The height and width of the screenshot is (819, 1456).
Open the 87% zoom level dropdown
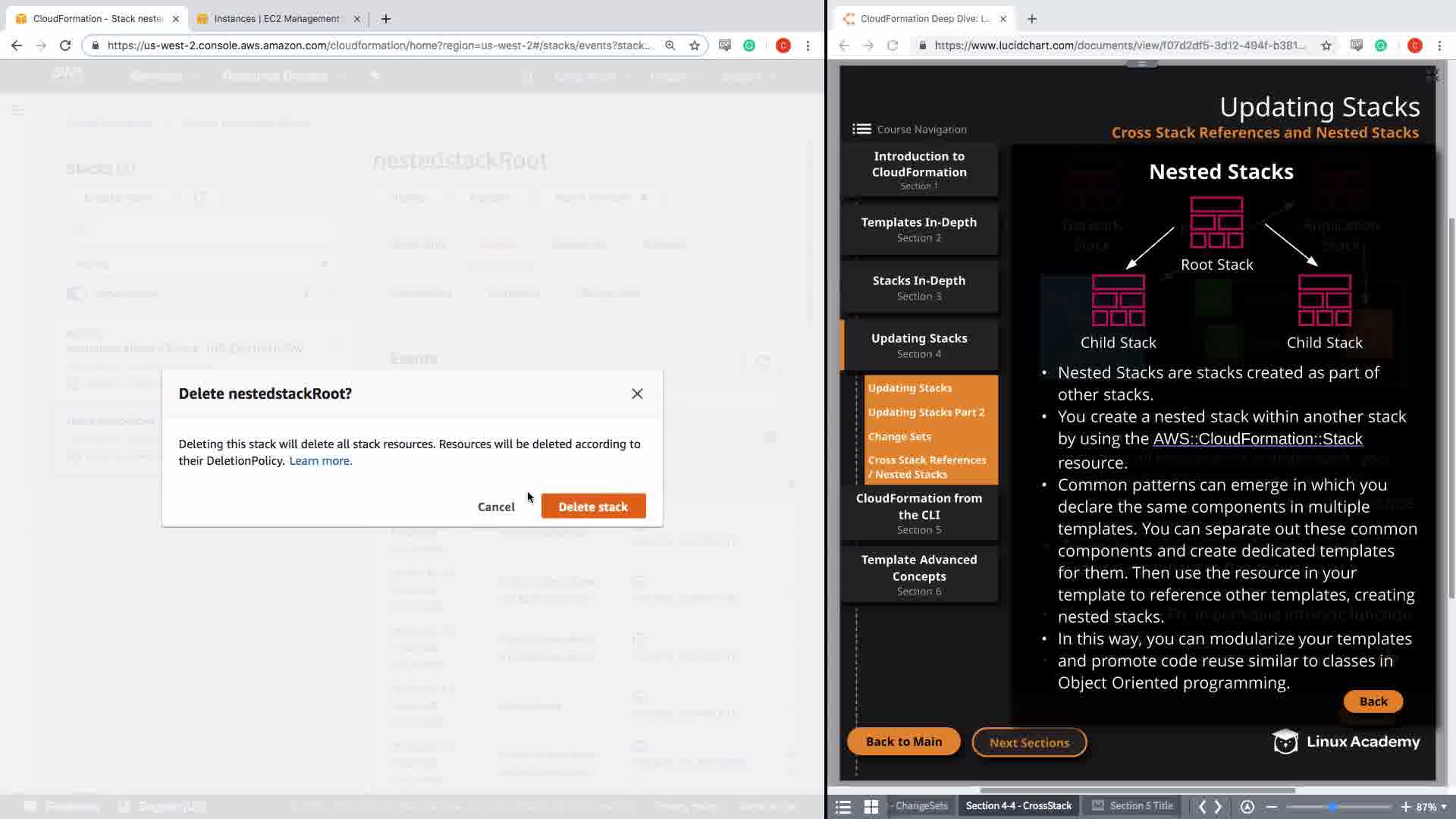[x=1432, y=807]
